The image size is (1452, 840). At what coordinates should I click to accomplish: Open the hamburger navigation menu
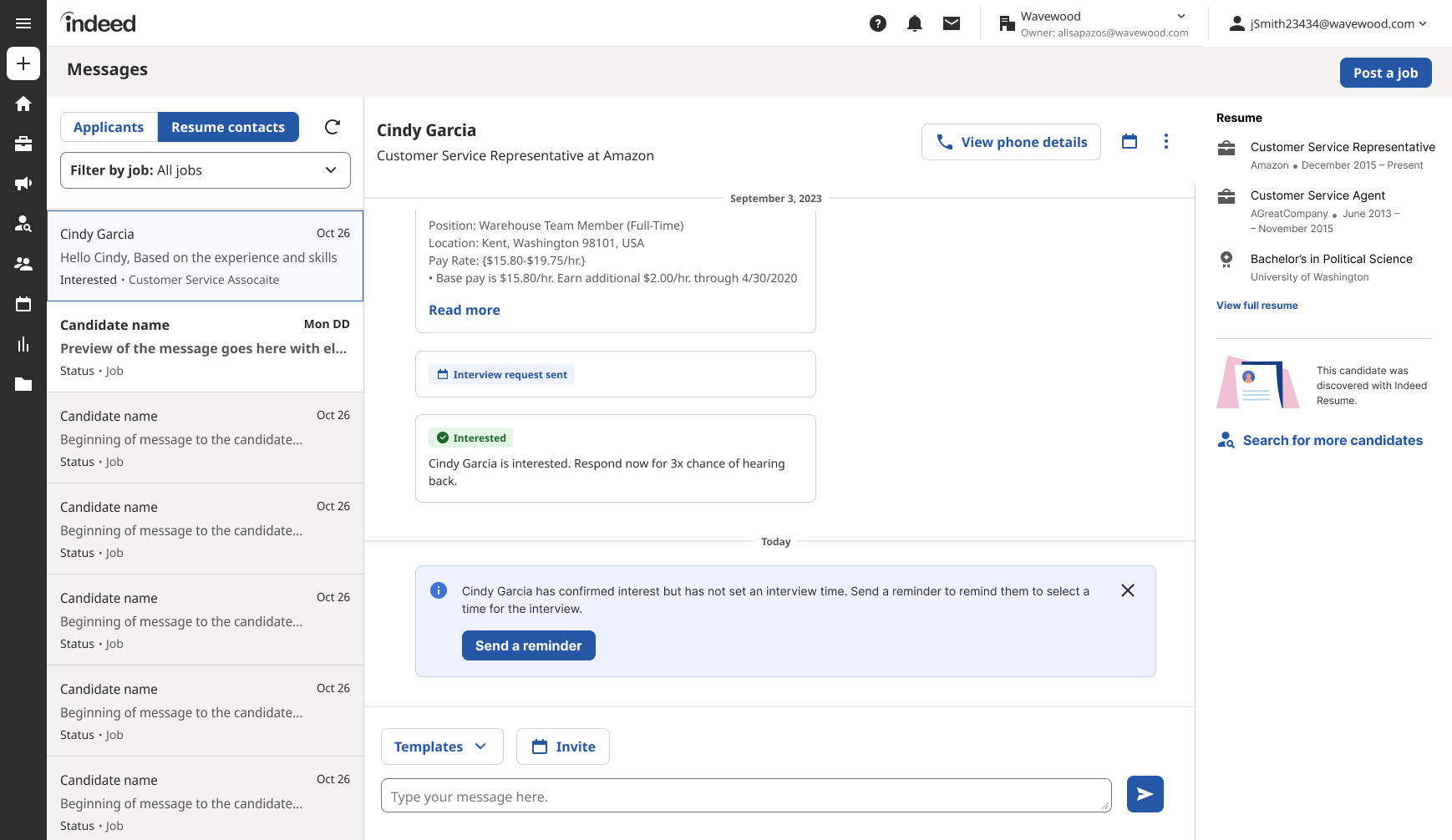23,23
